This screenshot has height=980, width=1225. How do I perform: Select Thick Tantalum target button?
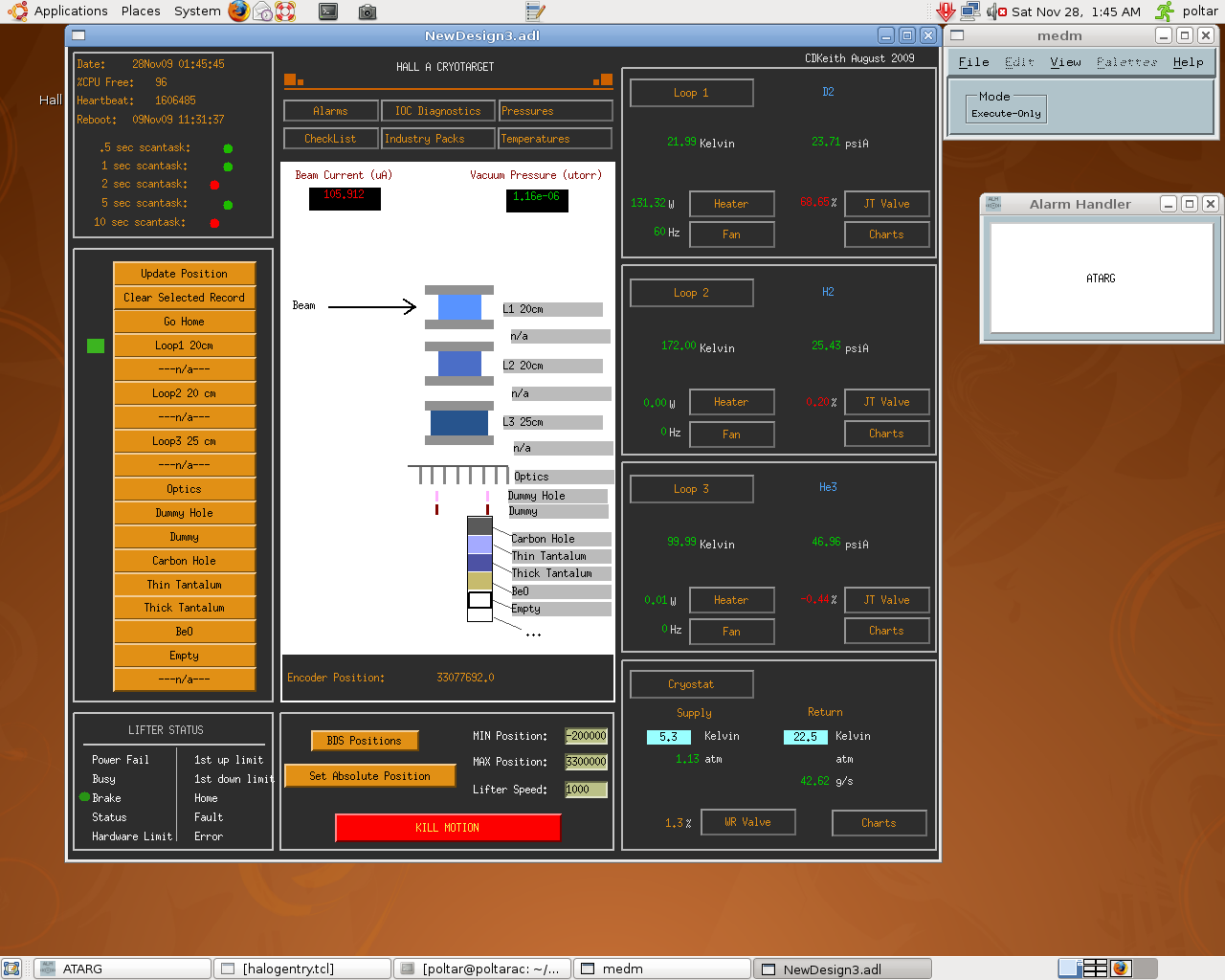185,608
